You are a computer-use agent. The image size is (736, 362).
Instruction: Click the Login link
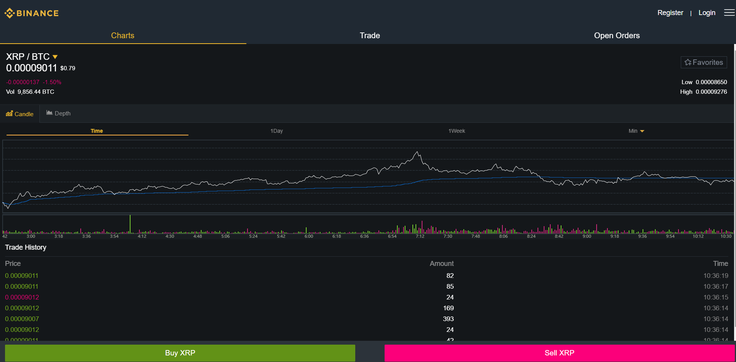pos(706,13)
